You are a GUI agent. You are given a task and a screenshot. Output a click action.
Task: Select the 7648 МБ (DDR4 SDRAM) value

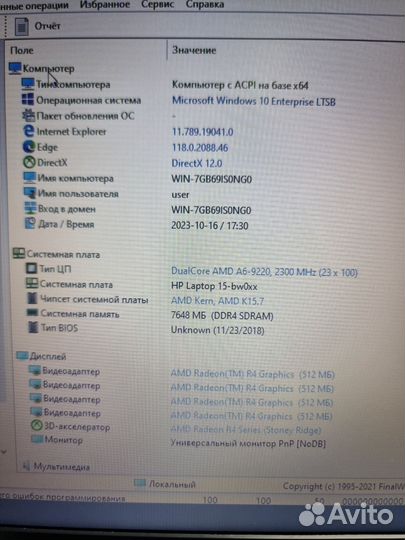[222, 315]
